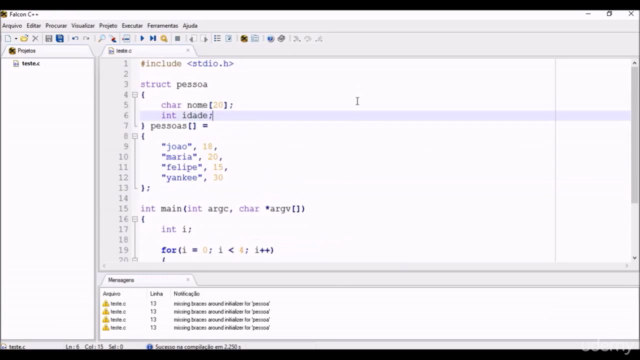Open the New file dropdown arrow

16,39
